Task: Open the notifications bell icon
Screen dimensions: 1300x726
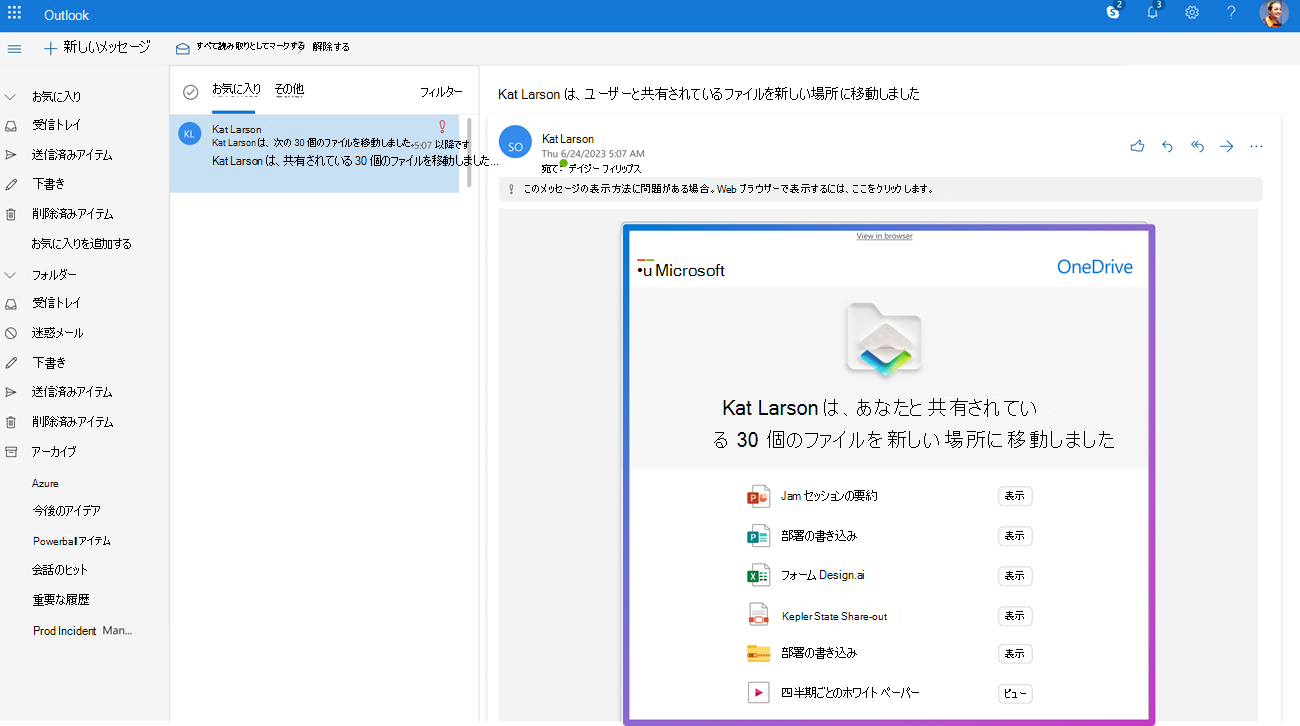Action: (1153, 12)
